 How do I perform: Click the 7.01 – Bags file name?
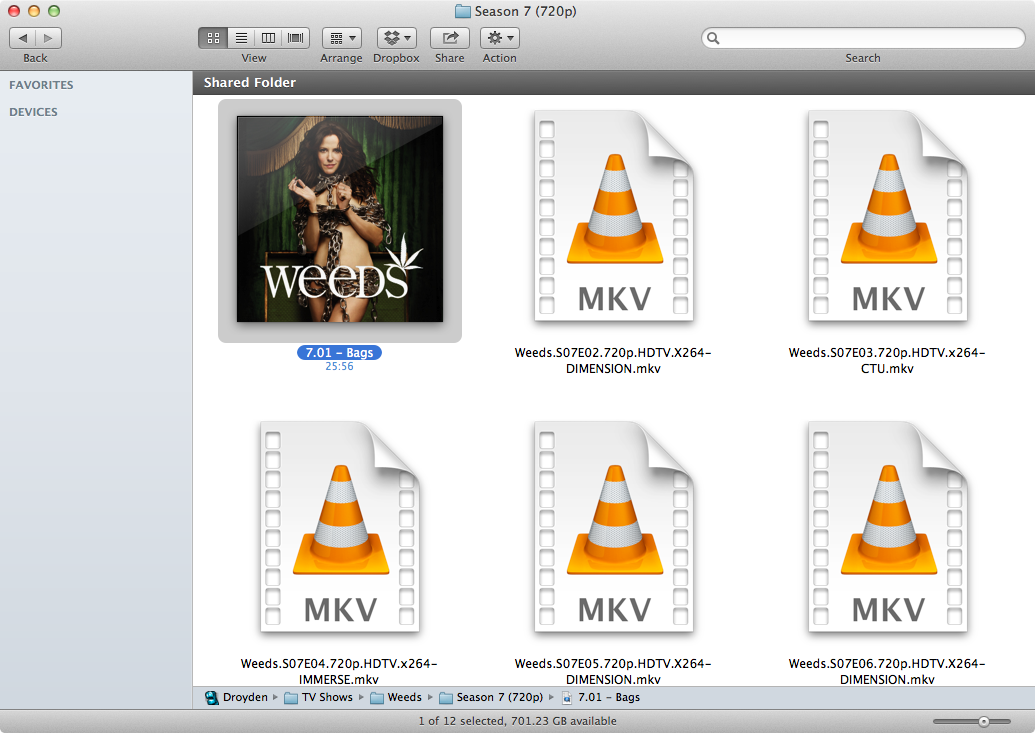(339, 353)
